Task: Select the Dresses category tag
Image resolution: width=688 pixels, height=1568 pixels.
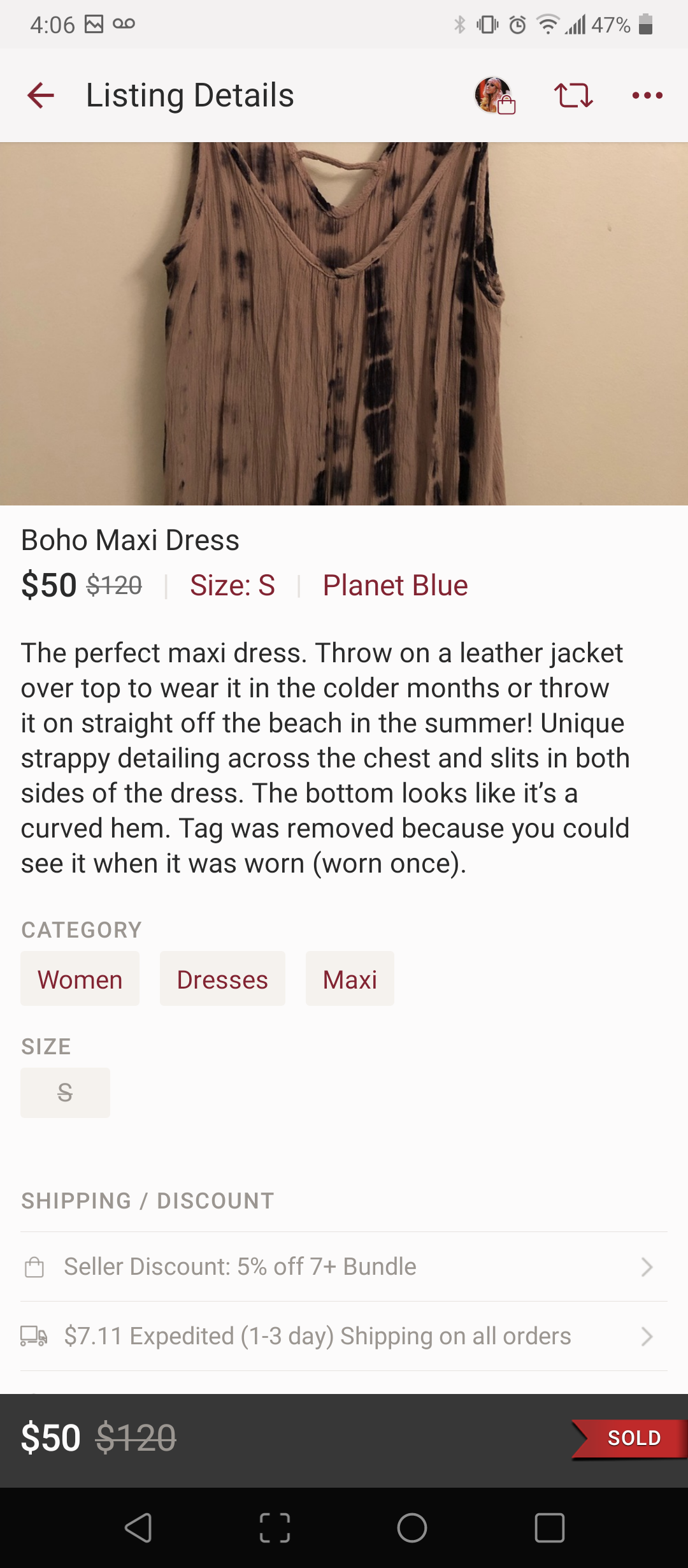Action: pyautogui.click(x=222, y=979)
